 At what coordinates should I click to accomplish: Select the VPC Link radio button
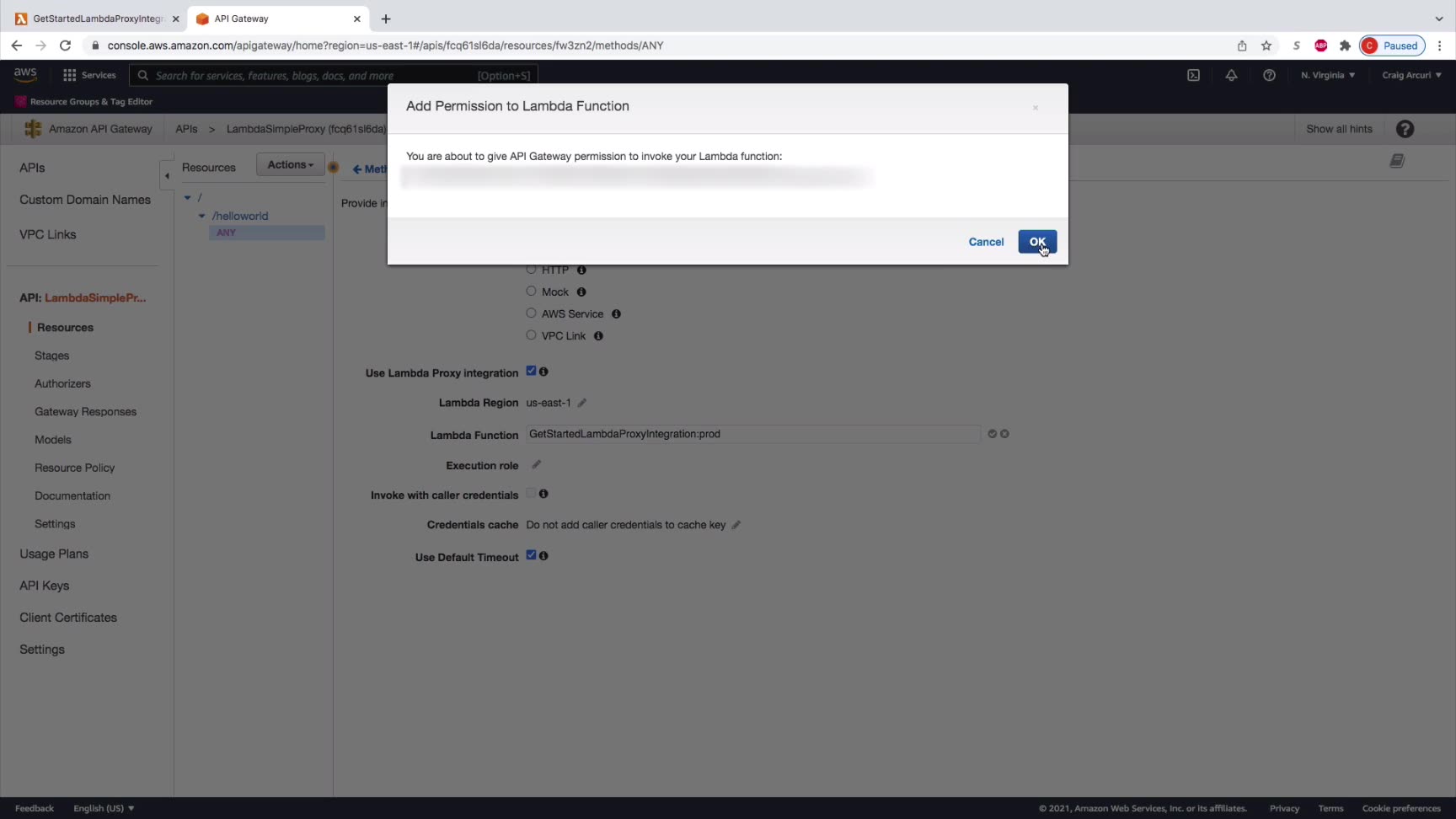point(531,335)
